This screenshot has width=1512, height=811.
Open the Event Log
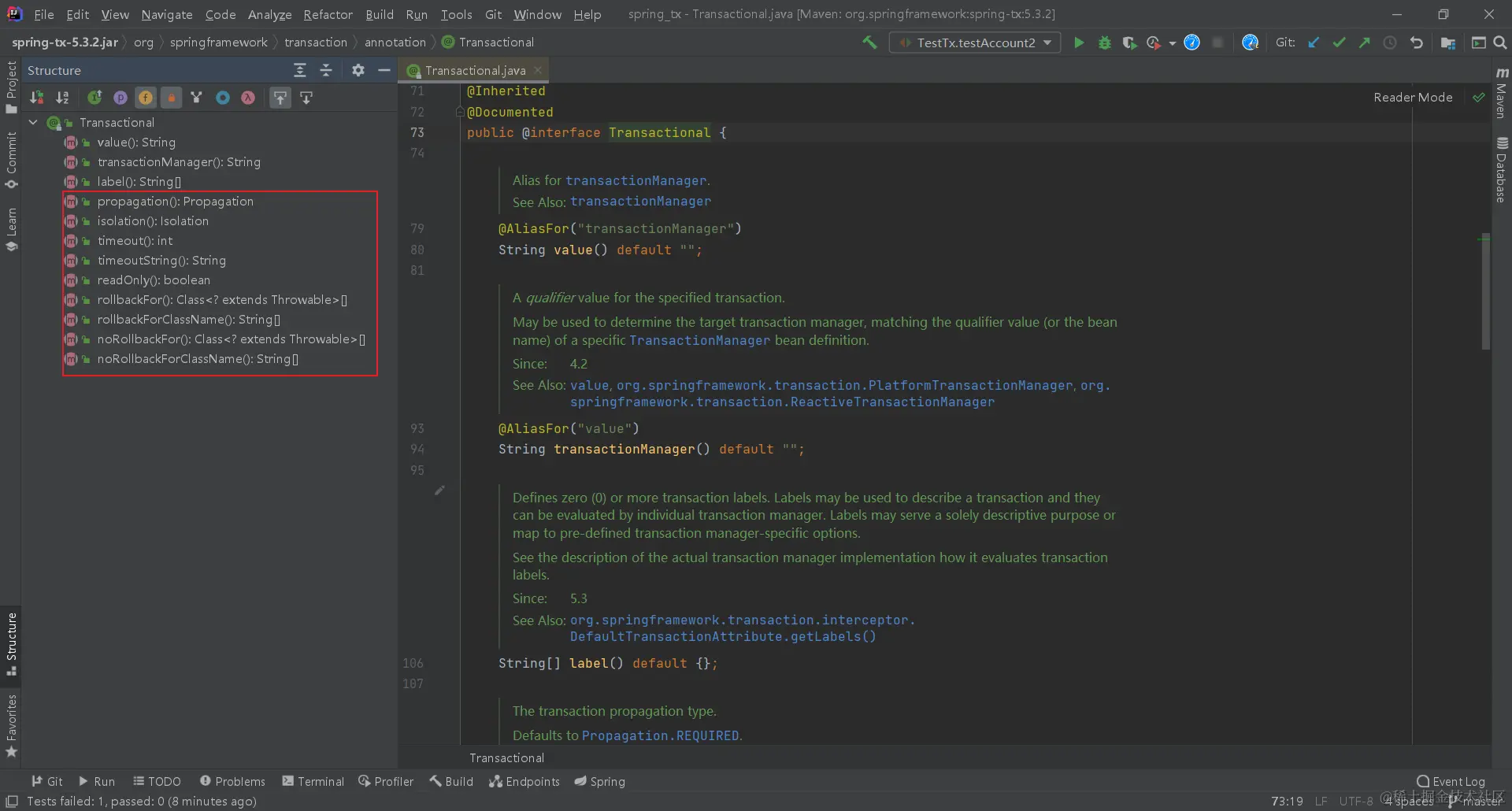[1451, 782]
